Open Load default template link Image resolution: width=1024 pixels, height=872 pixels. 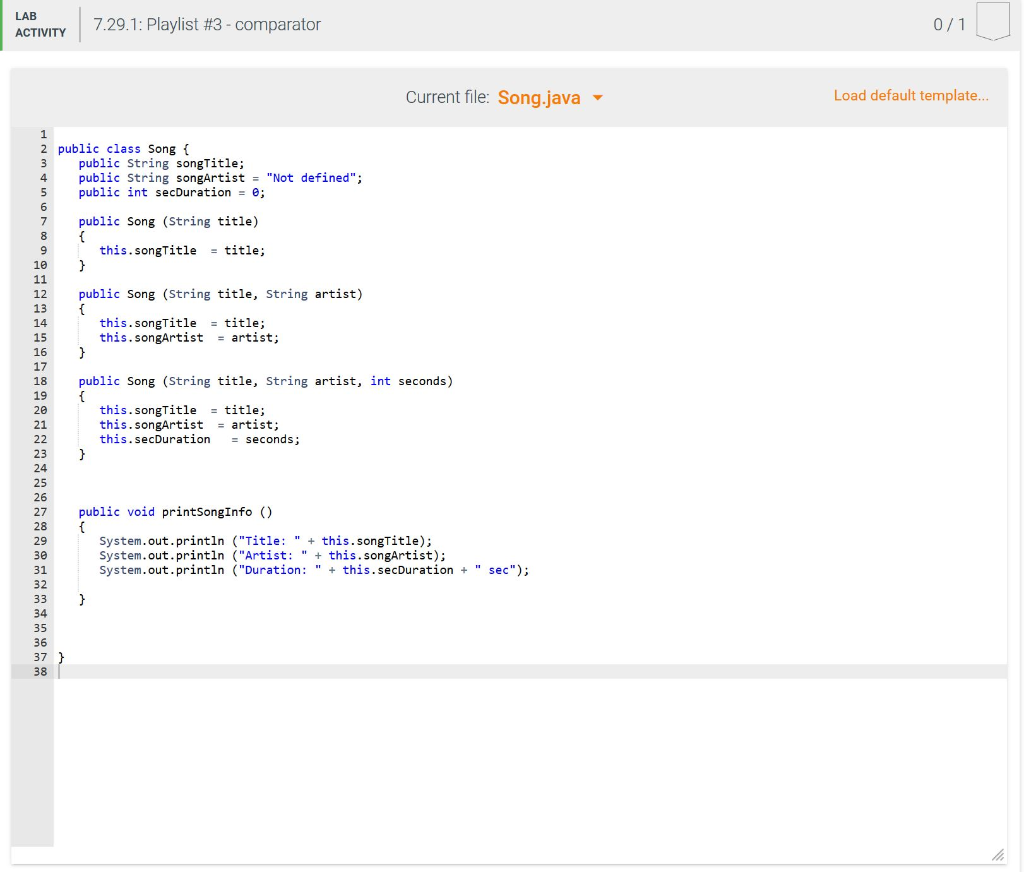tap(911, 95)
